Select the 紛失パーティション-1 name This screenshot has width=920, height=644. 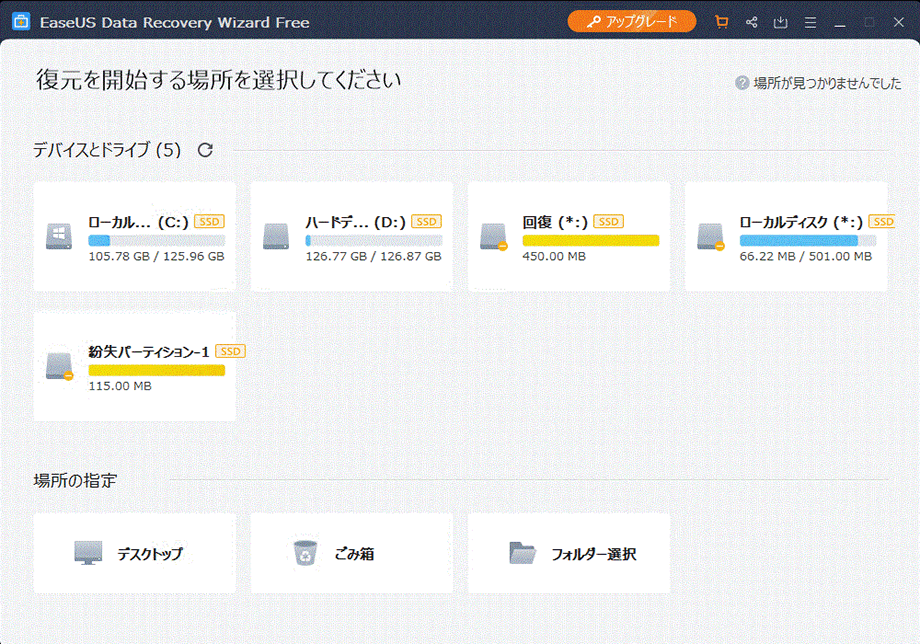click(149, 351)
